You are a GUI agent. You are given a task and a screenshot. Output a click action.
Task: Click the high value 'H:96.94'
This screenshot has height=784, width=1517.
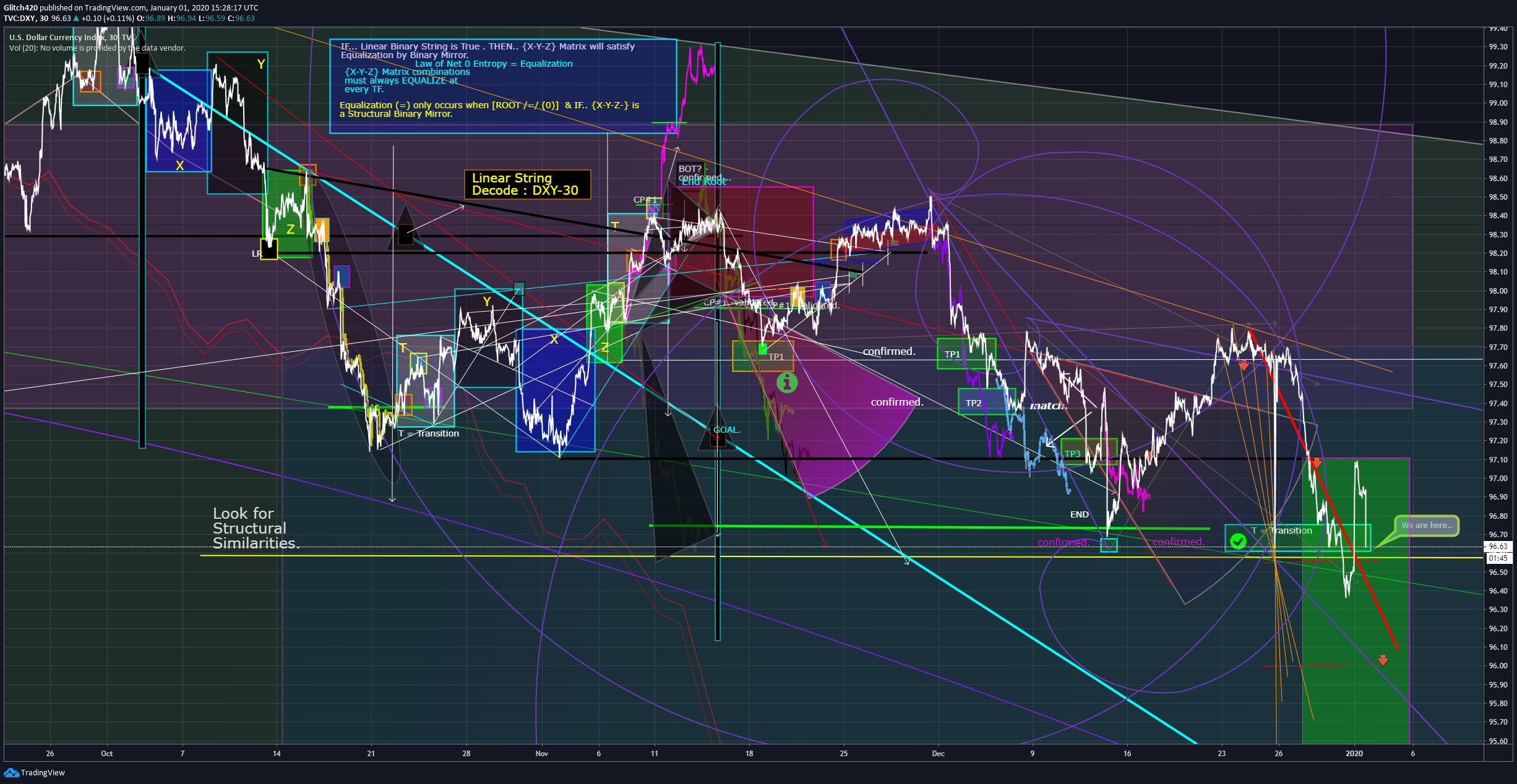(182, 19)
